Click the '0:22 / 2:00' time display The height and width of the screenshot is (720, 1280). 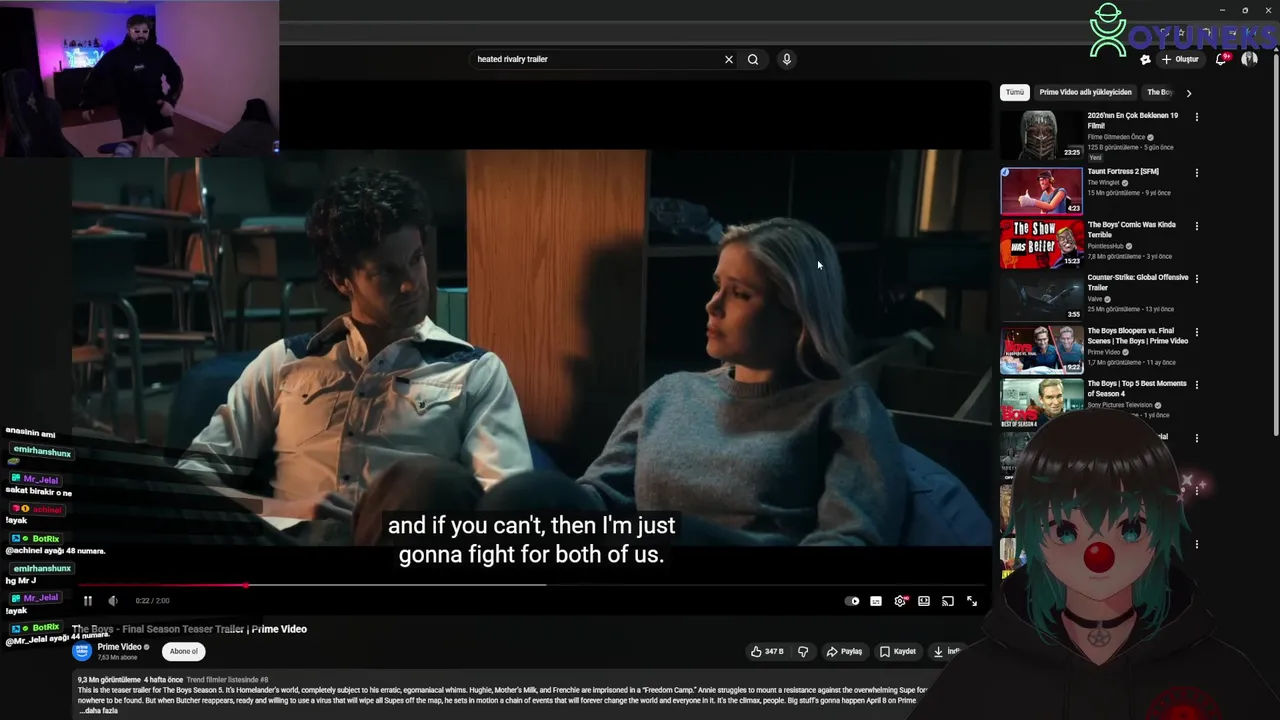(152, 601)
